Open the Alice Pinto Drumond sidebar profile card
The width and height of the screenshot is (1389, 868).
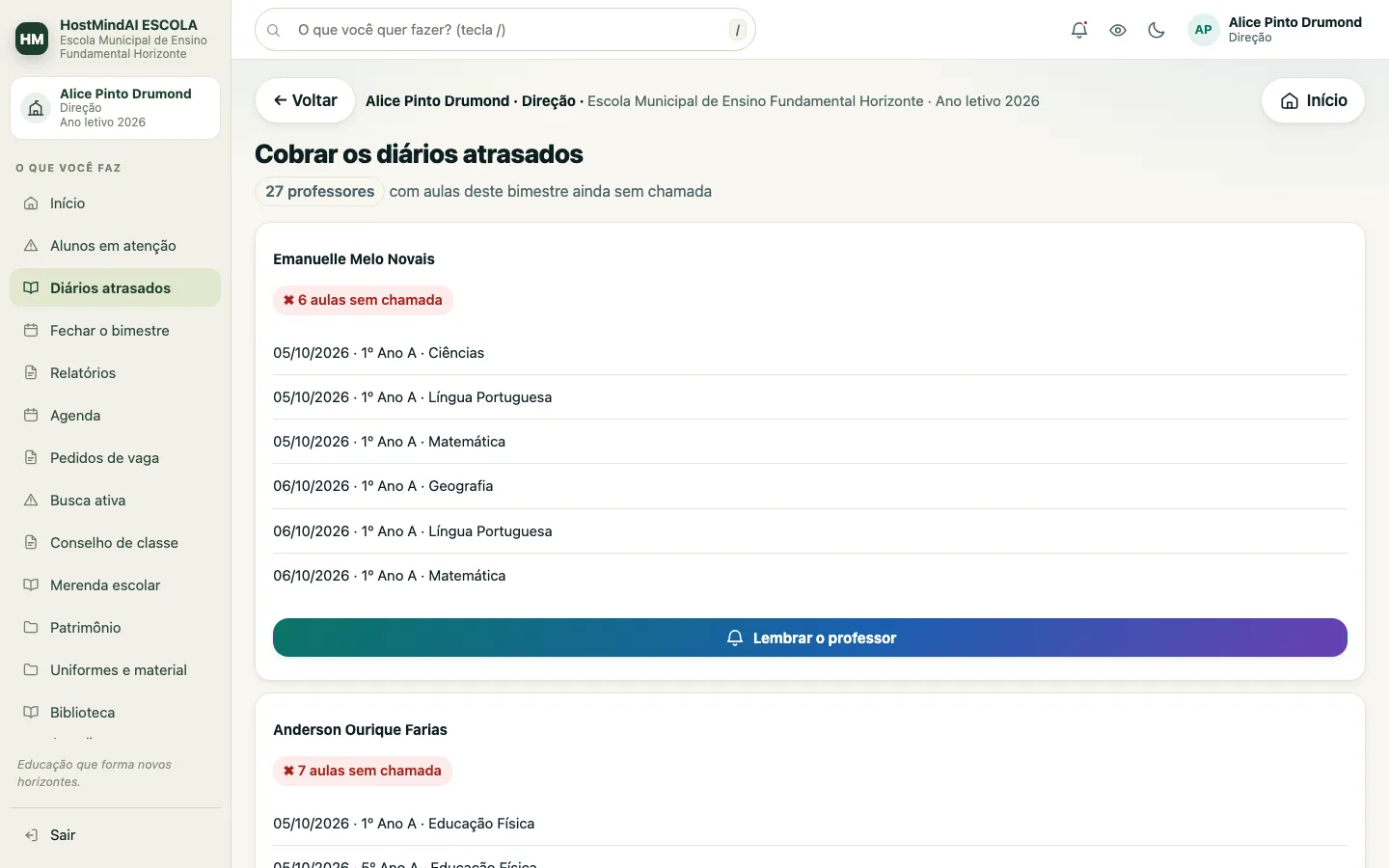[115, 108]
